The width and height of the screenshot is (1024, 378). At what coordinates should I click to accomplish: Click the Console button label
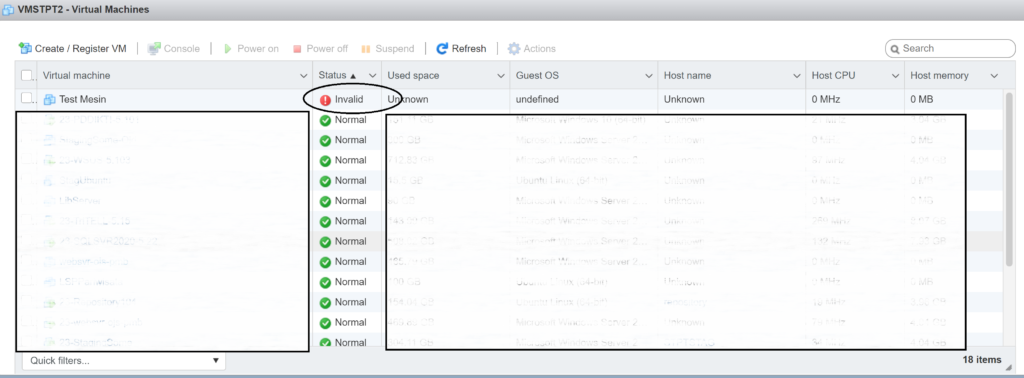(182, 49)
